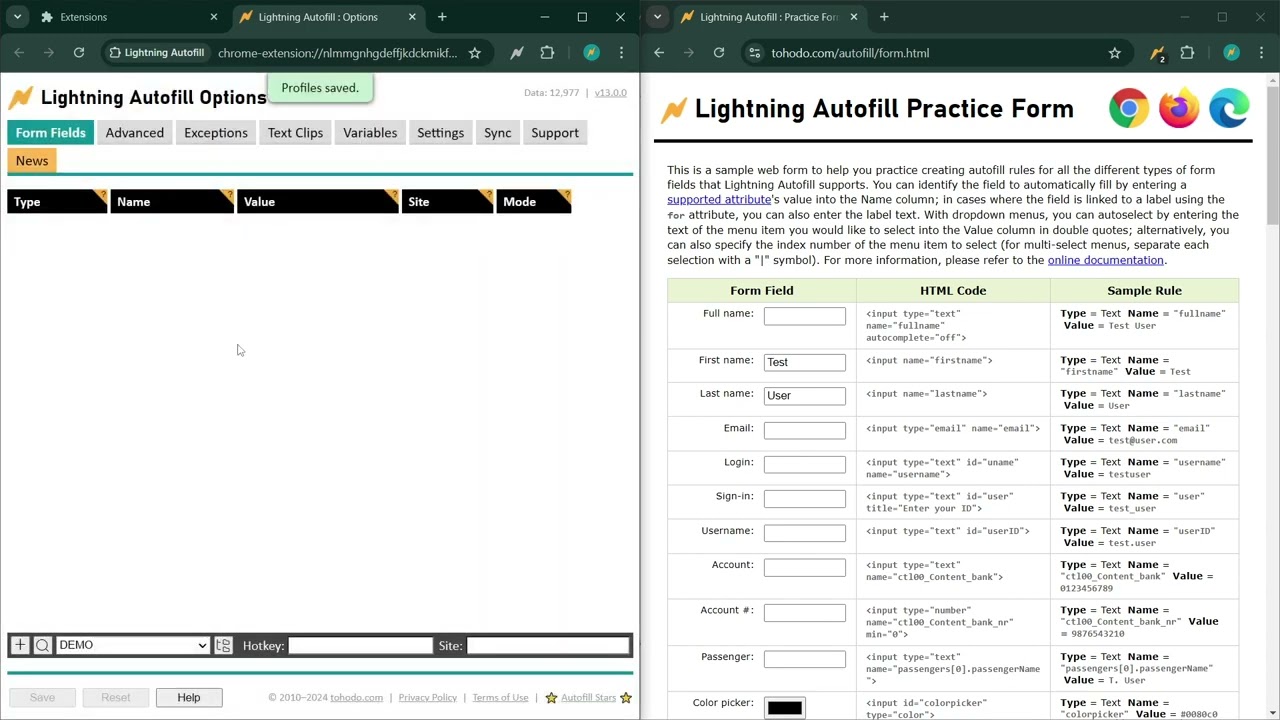
Task: Click Lightning Autofill icon with badge in right window
Action: pos(1157,53)
